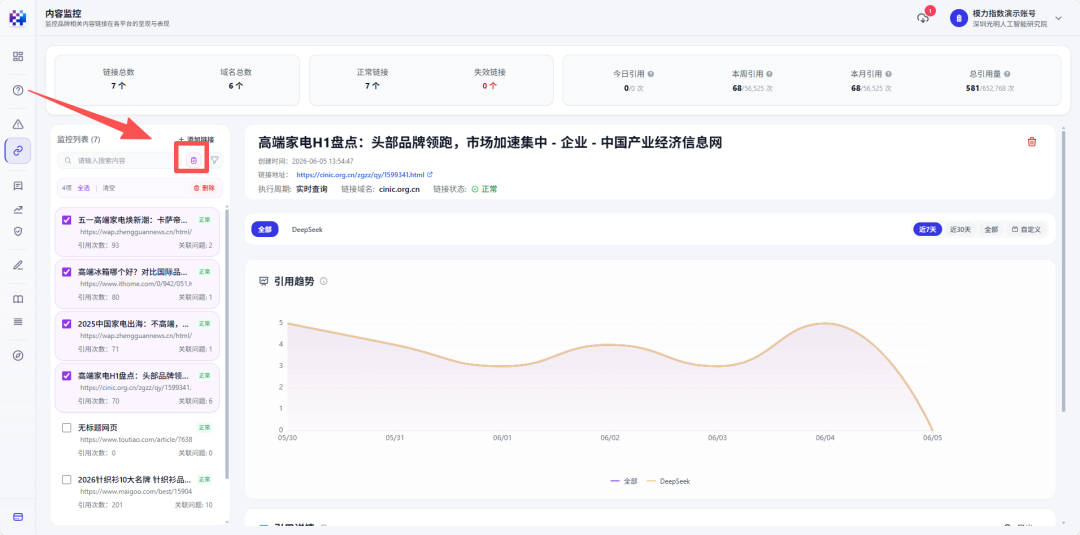Click help icon next to 今日引用
This screenshot has width=1080, height=535.
pyautogui.click(x=650, y=73)
